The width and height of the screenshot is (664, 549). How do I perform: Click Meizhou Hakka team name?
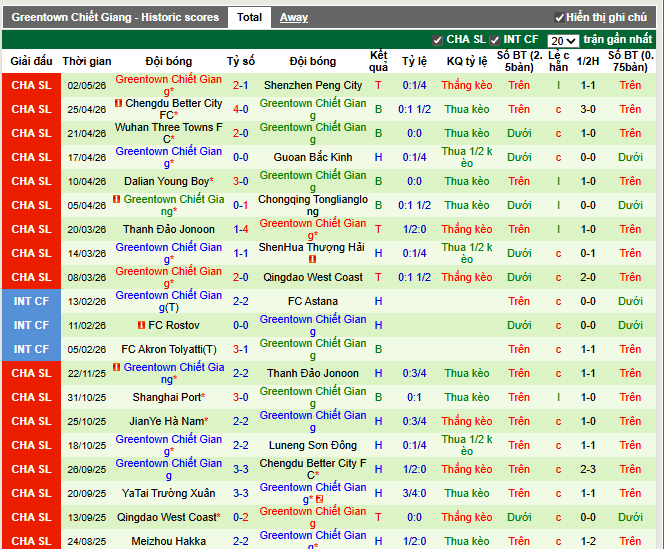(169, 541)
